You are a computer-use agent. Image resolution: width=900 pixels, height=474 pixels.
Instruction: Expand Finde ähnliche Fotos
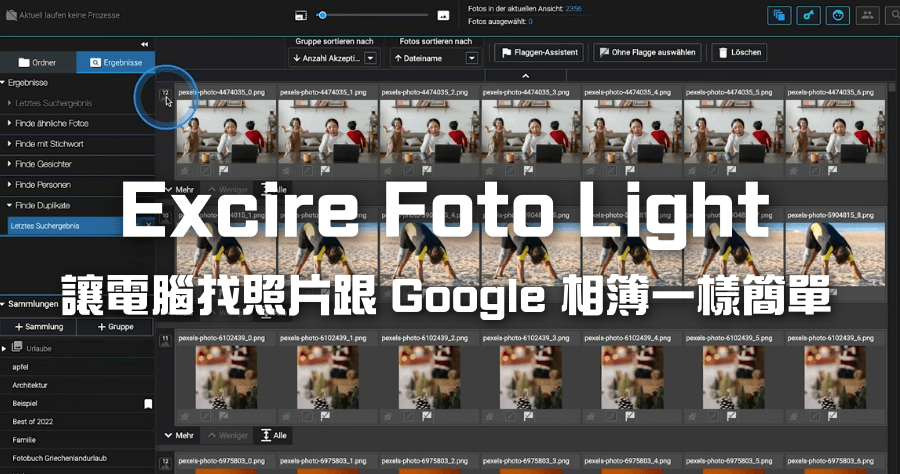tap(9, 123)
